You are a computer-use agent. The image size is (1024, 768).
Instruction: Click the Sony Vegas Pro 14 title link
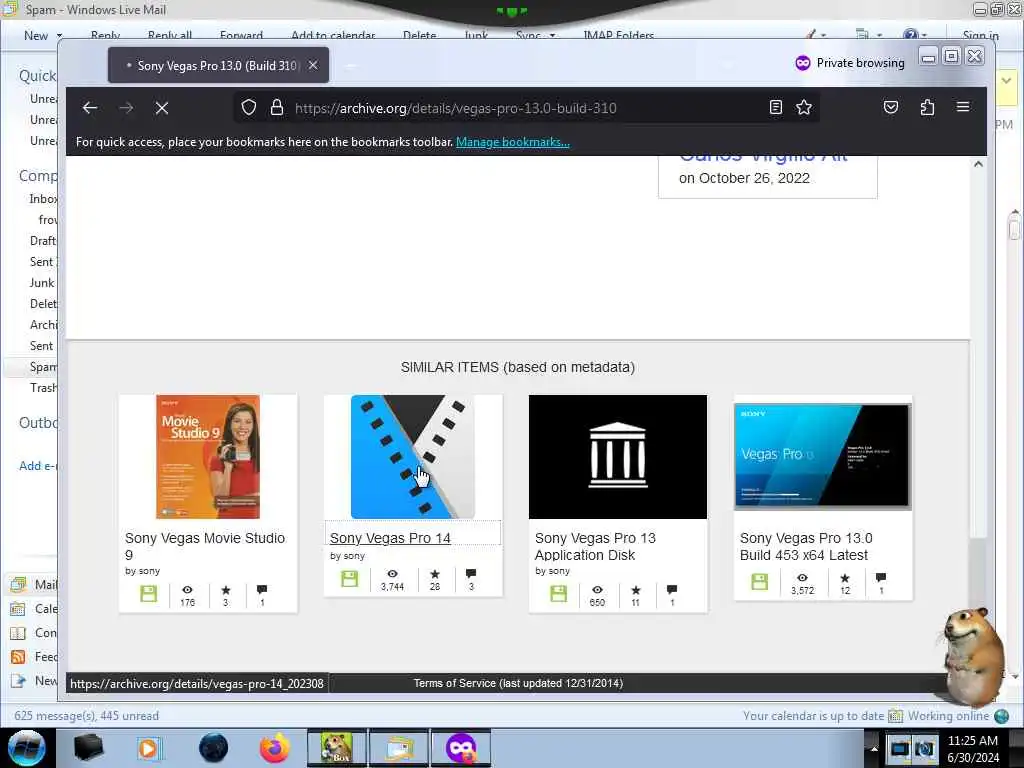pos(390,538)
